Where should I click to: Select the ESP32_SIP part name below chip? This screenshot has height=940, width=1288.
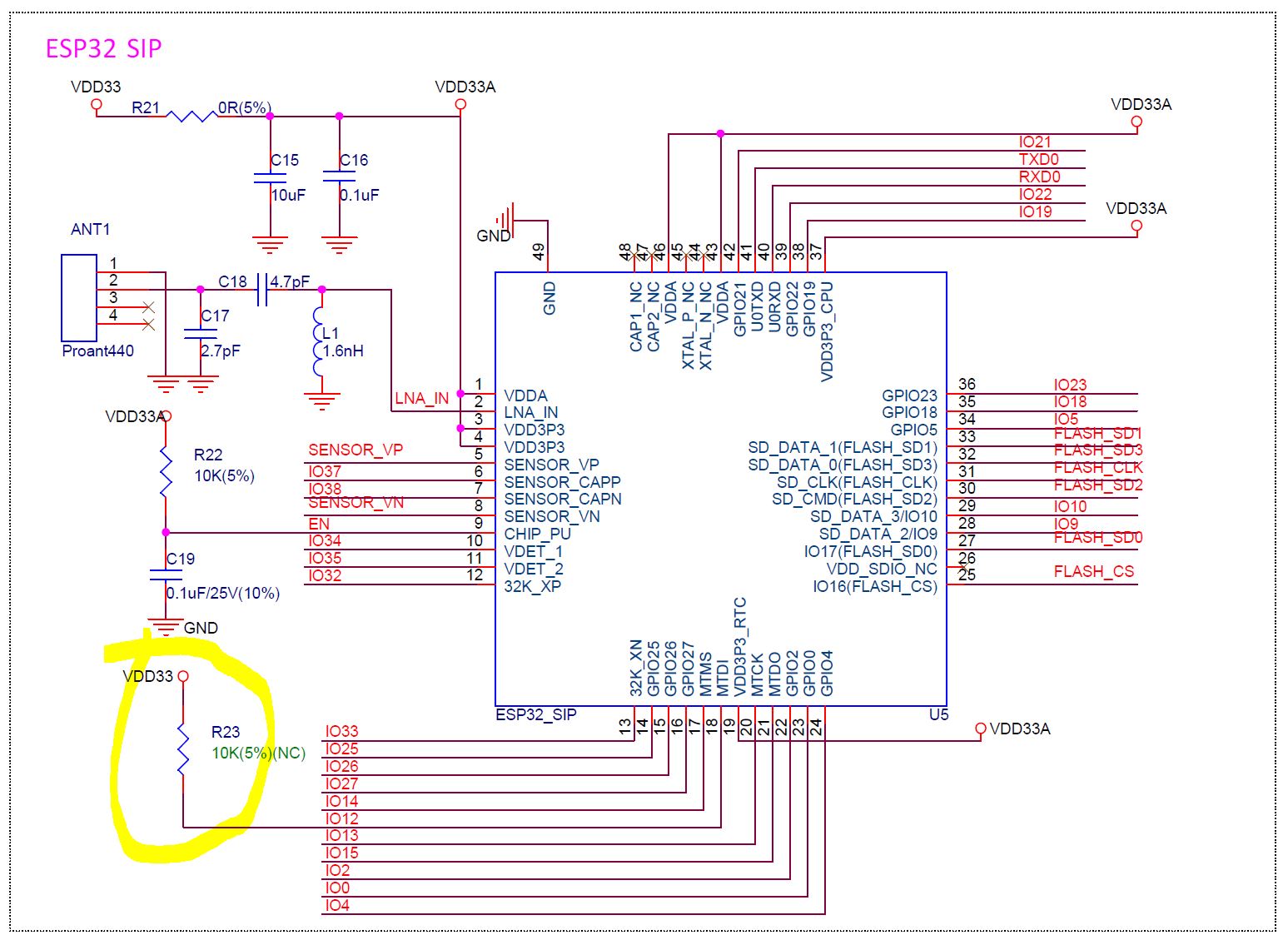[x=536, y=715]
